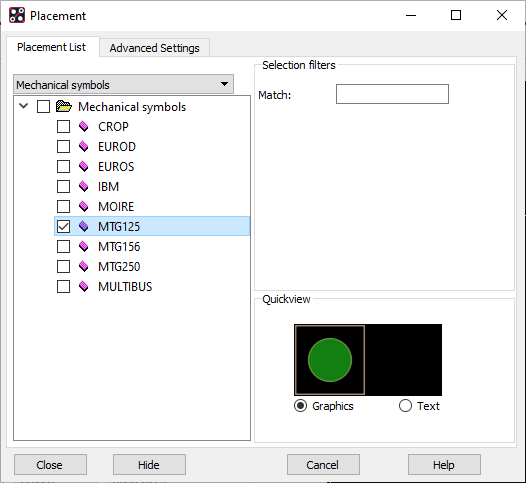Check the MTG250 symbol checkbox
526x483 pixels.
click(63, 267)
